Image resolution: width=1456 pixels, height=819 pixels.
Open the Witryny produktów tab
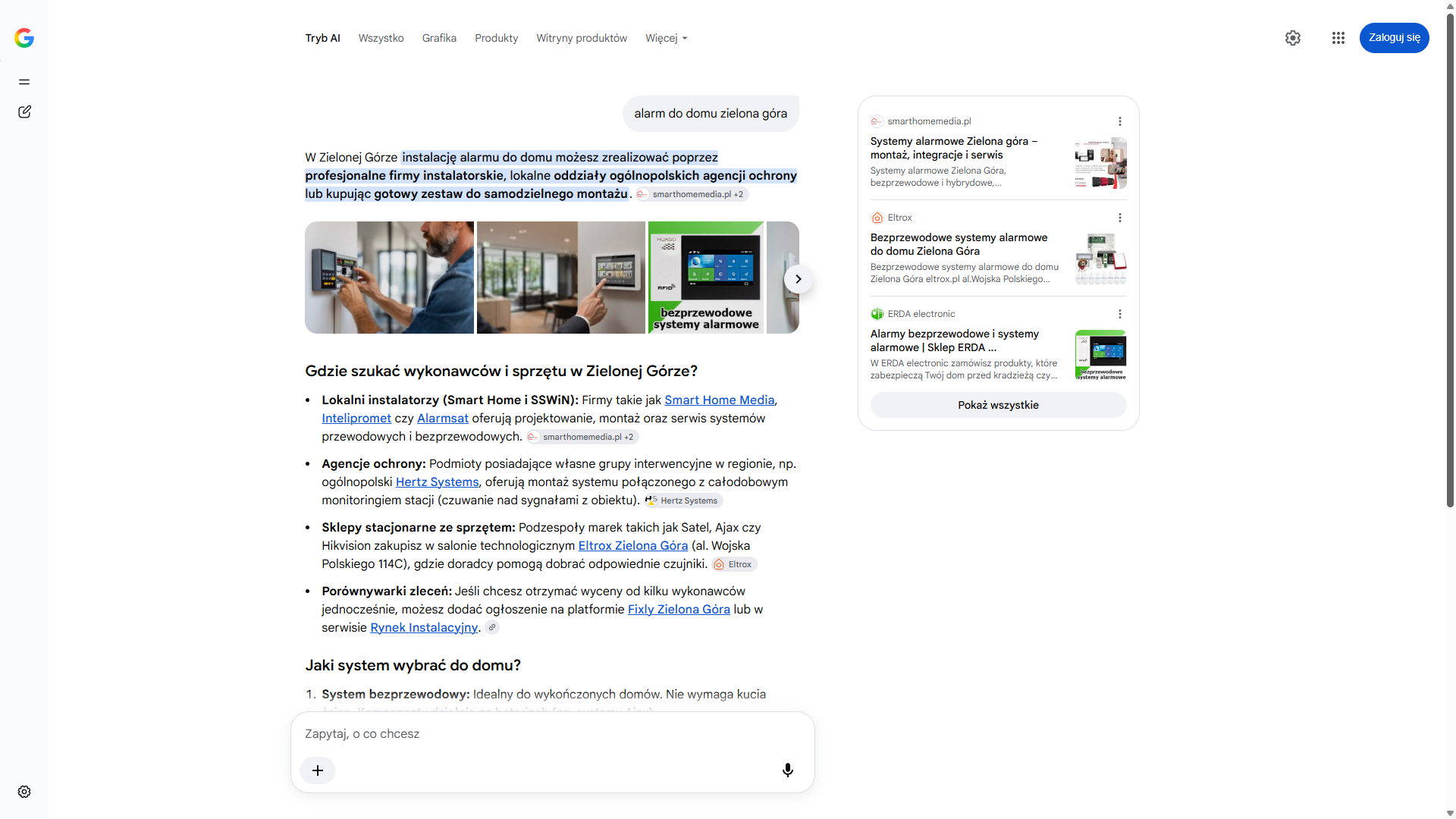[582, 38]
